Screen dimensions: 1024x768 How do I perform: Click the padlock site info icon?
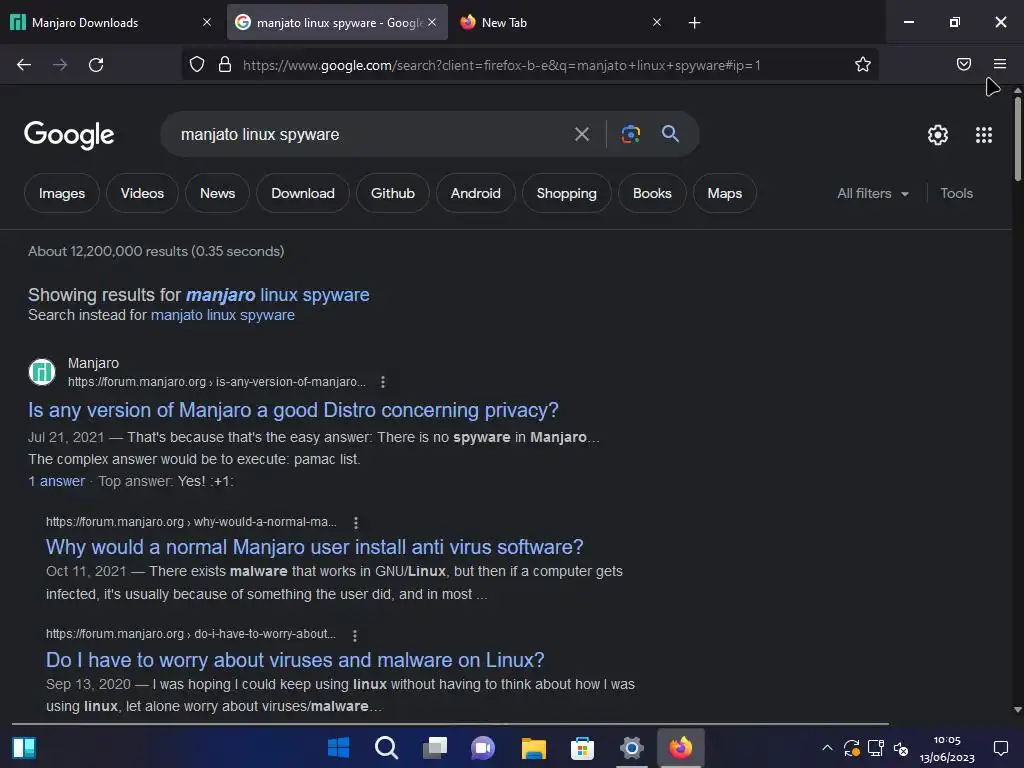click(x=225, y=64)
